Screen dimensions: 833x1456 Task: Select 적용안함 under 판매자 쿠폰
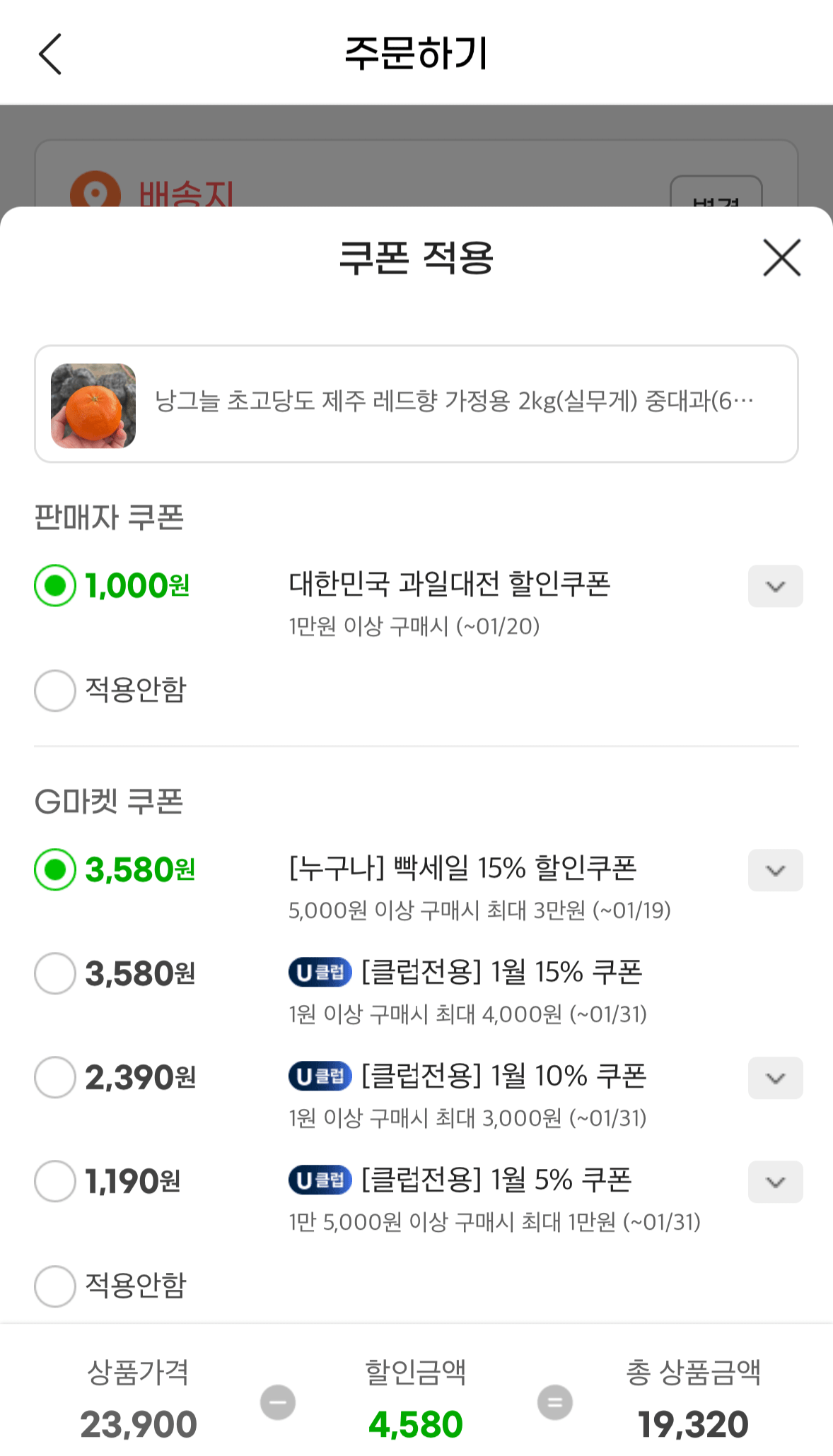pyautogui.click(x=54, y=691)
